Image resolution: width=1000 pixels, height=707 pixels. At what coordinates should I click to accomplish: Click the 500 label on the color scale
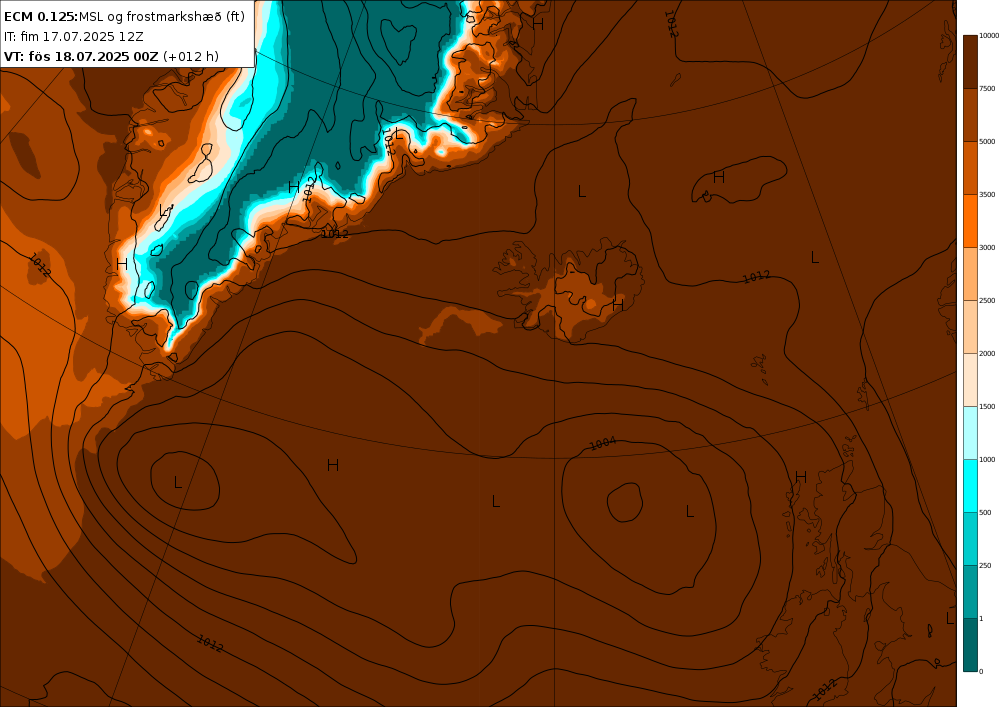point(985,513)
